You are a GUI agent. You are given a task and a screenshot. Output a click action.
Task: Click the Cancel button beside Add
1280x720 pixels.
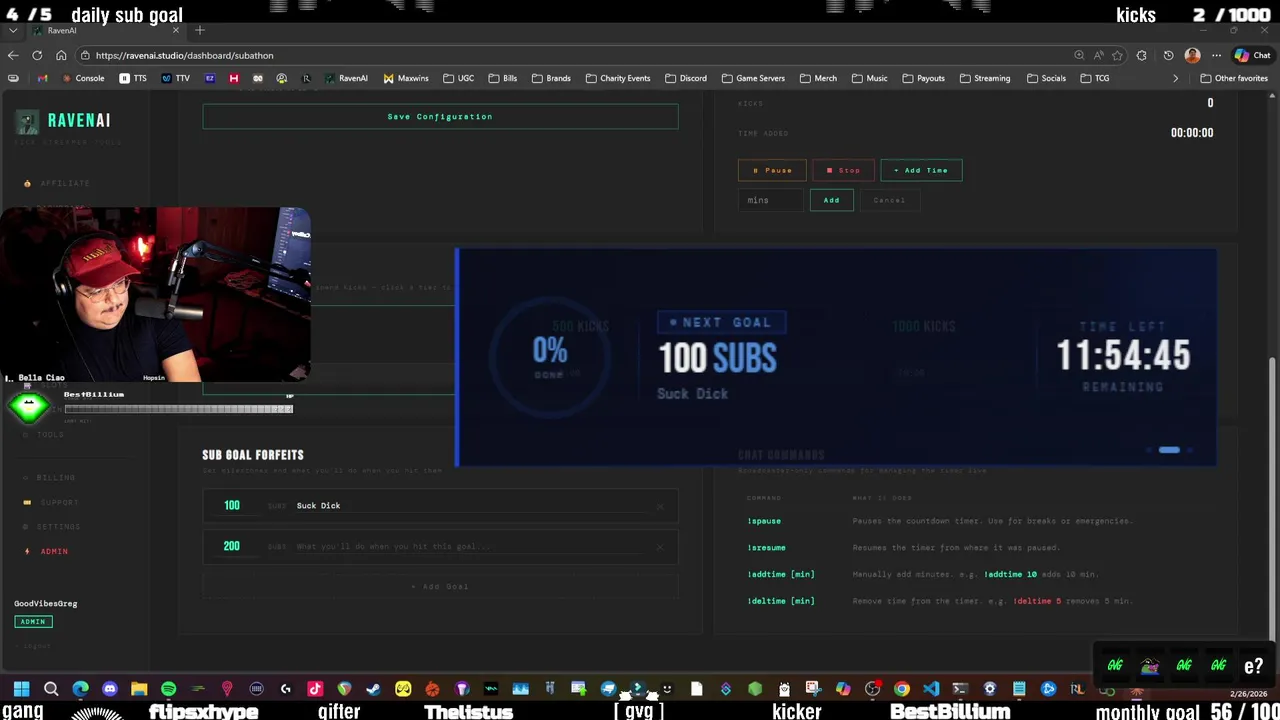[889, 200]
